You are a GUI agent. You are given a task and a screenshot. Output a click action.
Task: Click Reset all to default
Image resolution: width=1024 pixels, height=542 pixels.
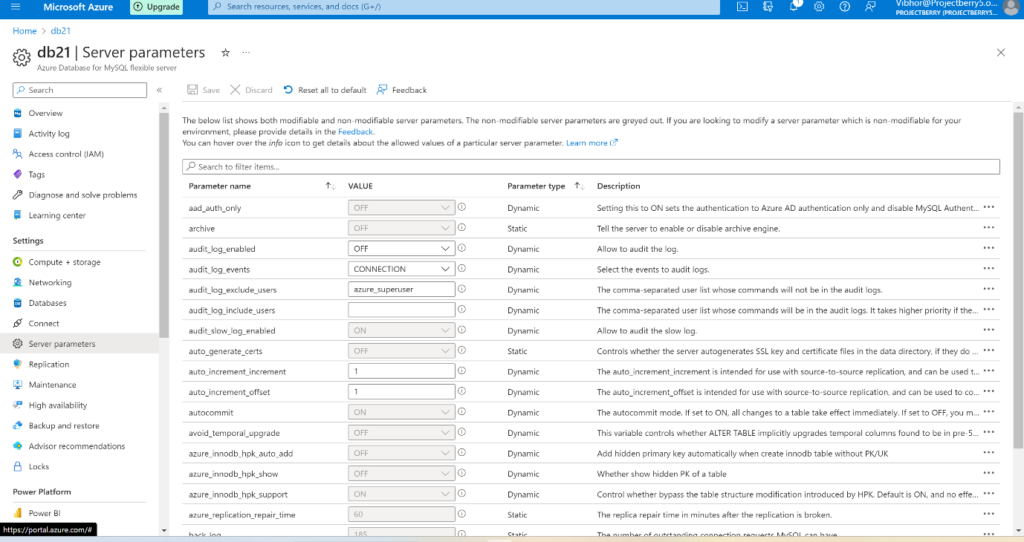click(325, 90)
